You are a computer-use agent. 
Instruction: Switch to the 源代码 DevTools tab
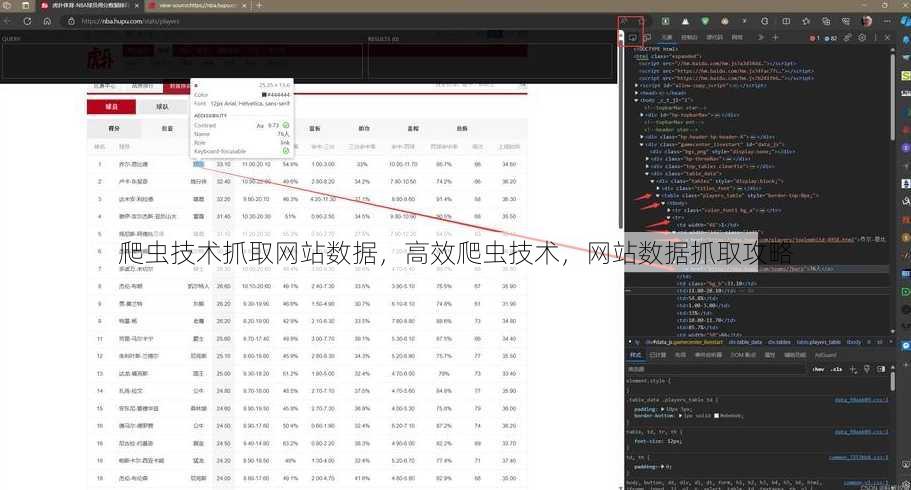click(715, 37)
